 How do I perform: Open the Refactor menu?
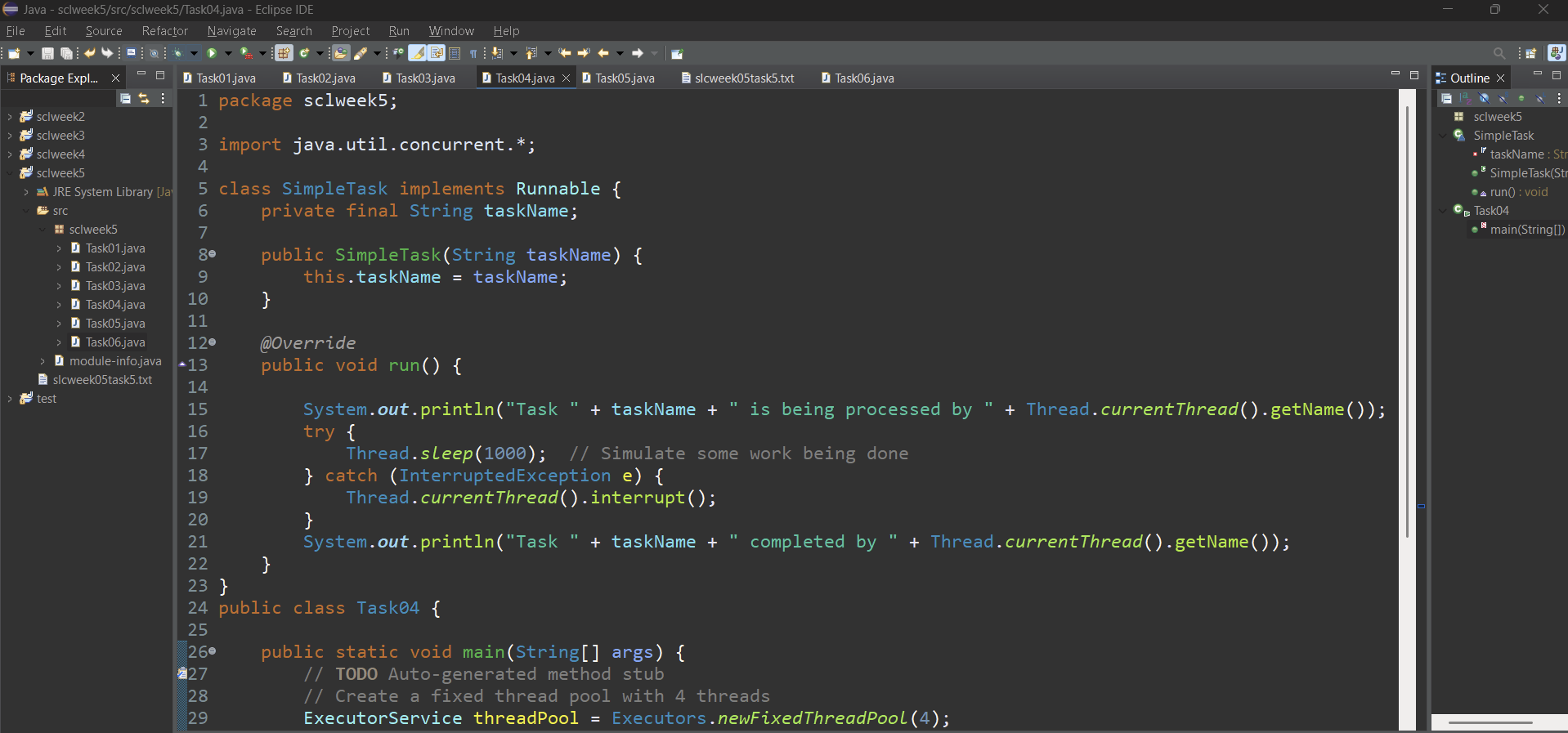coord(164,31)
